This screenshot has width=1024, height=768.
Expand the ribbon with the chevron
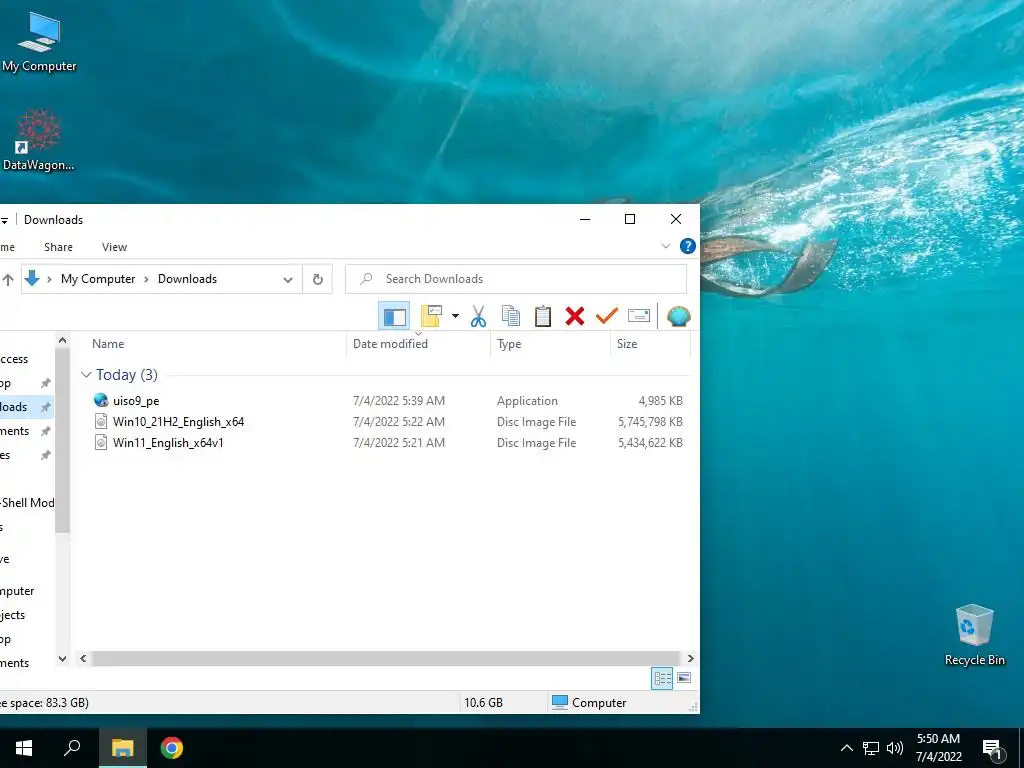[x=665, y=246]
